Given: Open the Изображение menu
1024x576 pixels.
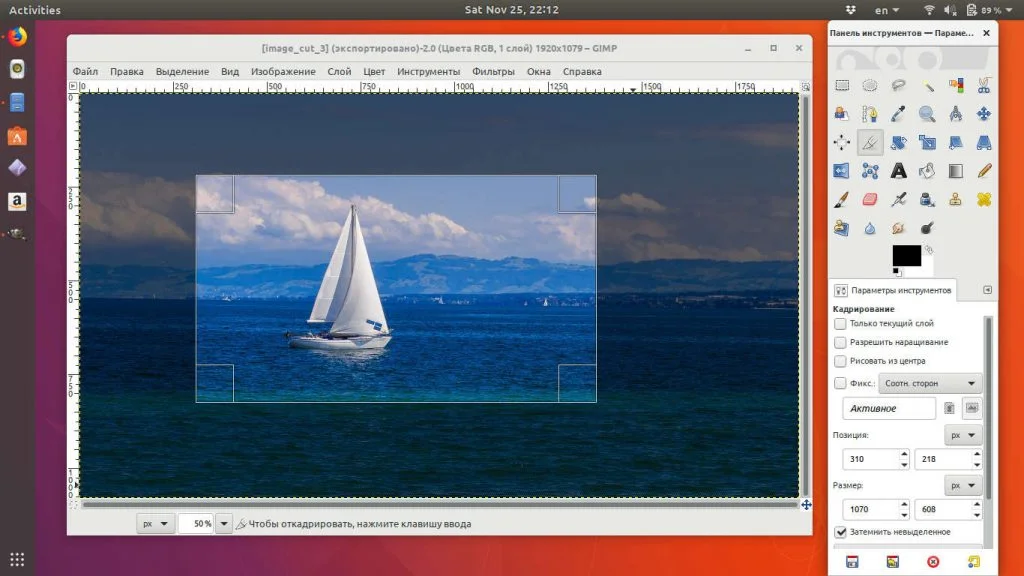Looking at the screenshot, I should (x=283, y=72).
